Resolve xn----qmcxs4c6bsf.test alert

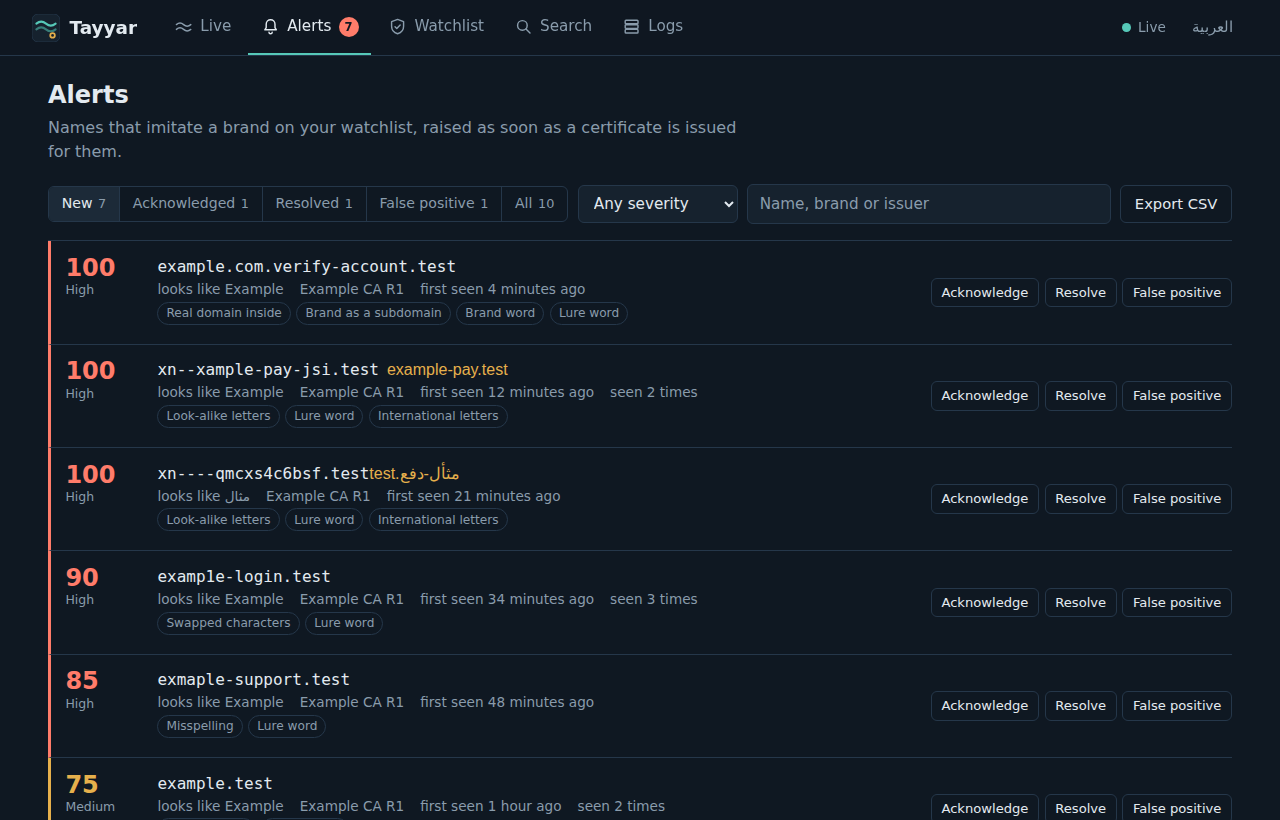pyautogui.click(x=1081, y=499)
